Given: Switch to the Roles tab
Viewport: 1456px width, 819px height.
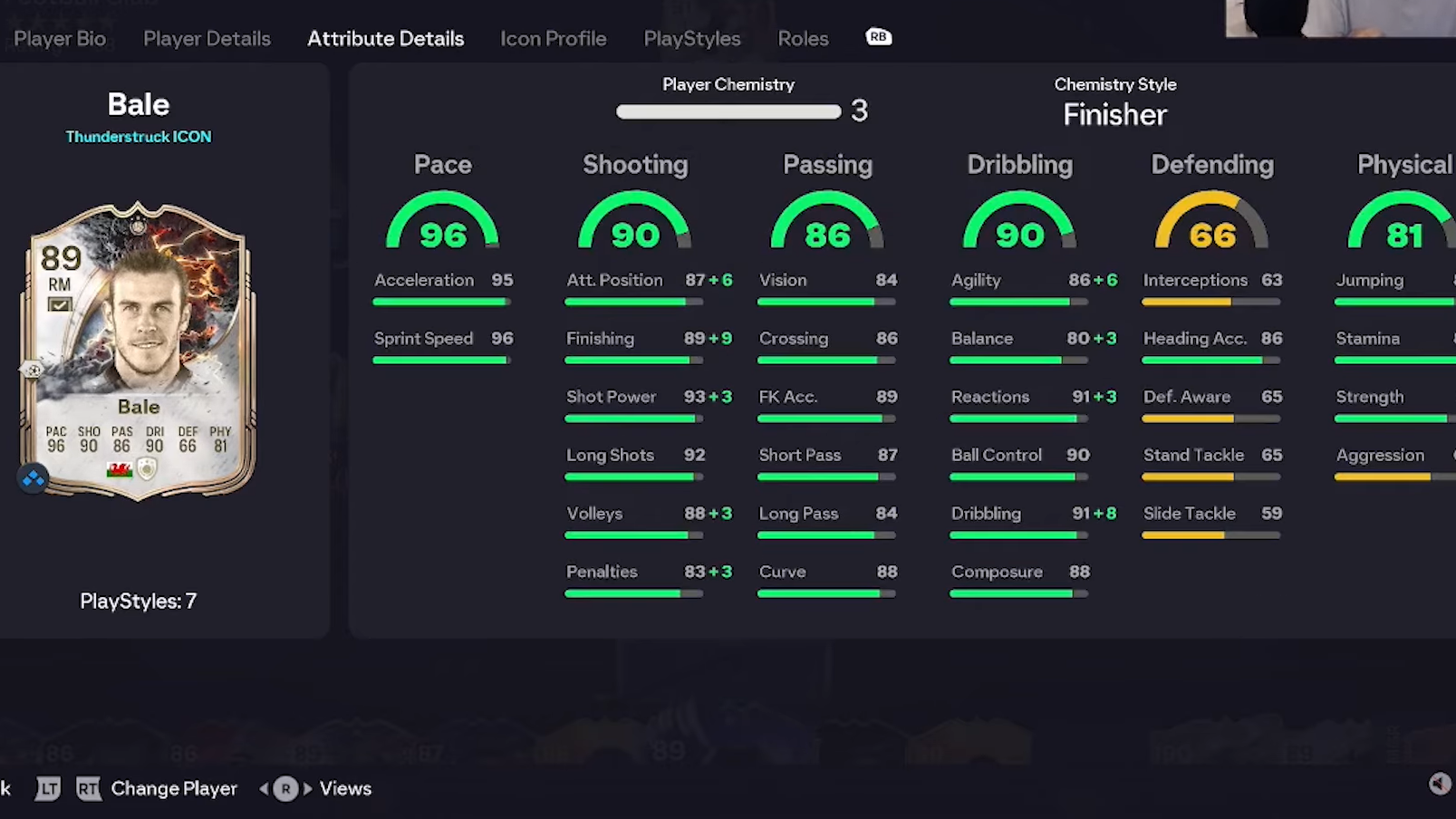Looking at the screenshot, I should click(x=803, y=39).
